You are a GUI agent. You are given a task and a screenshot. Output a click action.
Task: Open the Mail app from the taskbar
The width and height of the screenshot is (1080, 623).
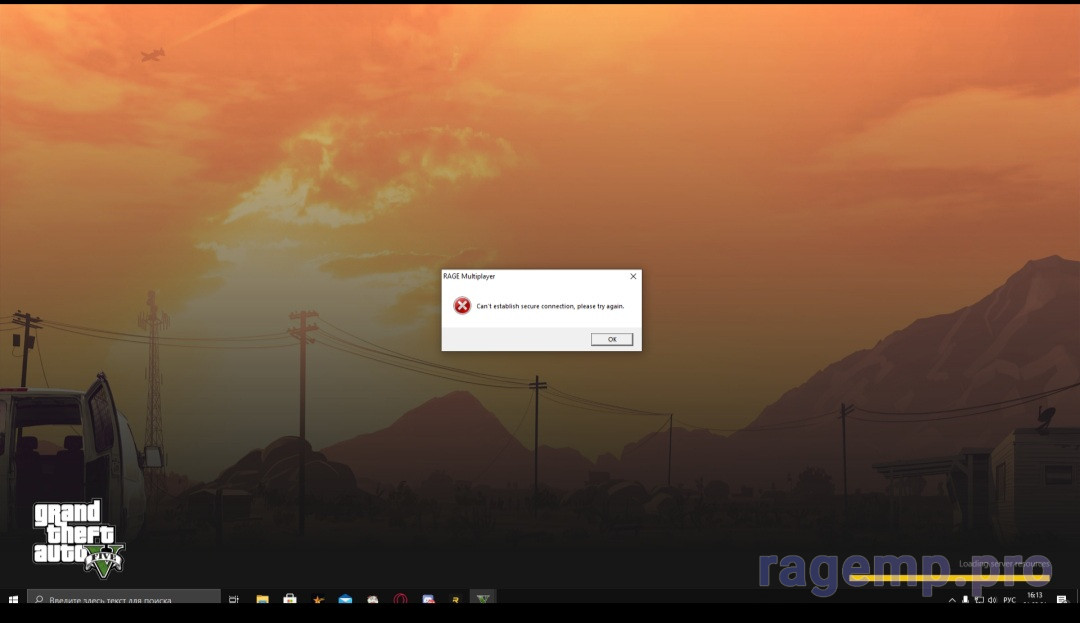pyautogui.click(x=345, y=600)
